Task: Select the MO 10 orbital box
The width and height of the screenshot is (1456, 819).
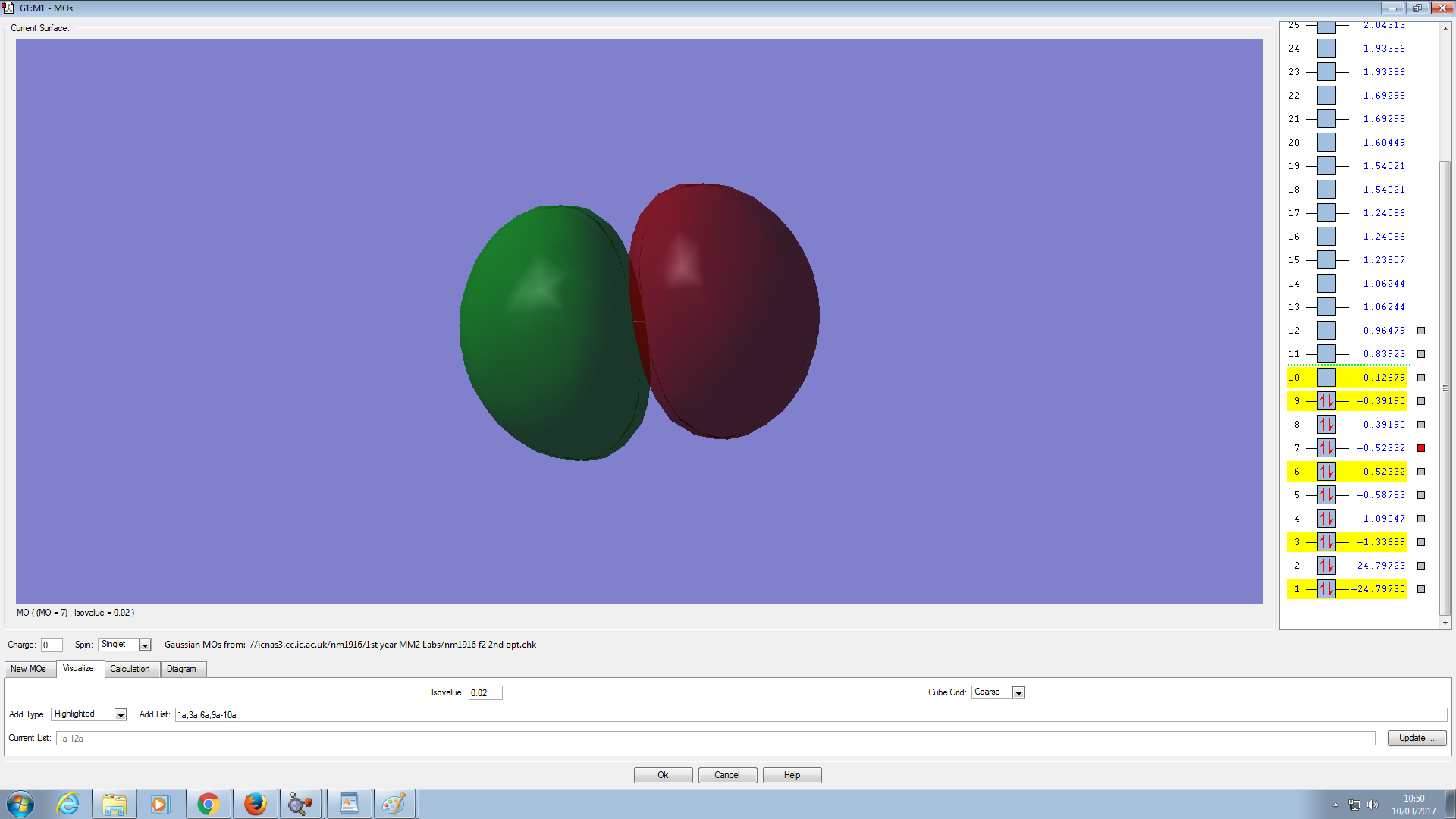Action: (1326, 378)
